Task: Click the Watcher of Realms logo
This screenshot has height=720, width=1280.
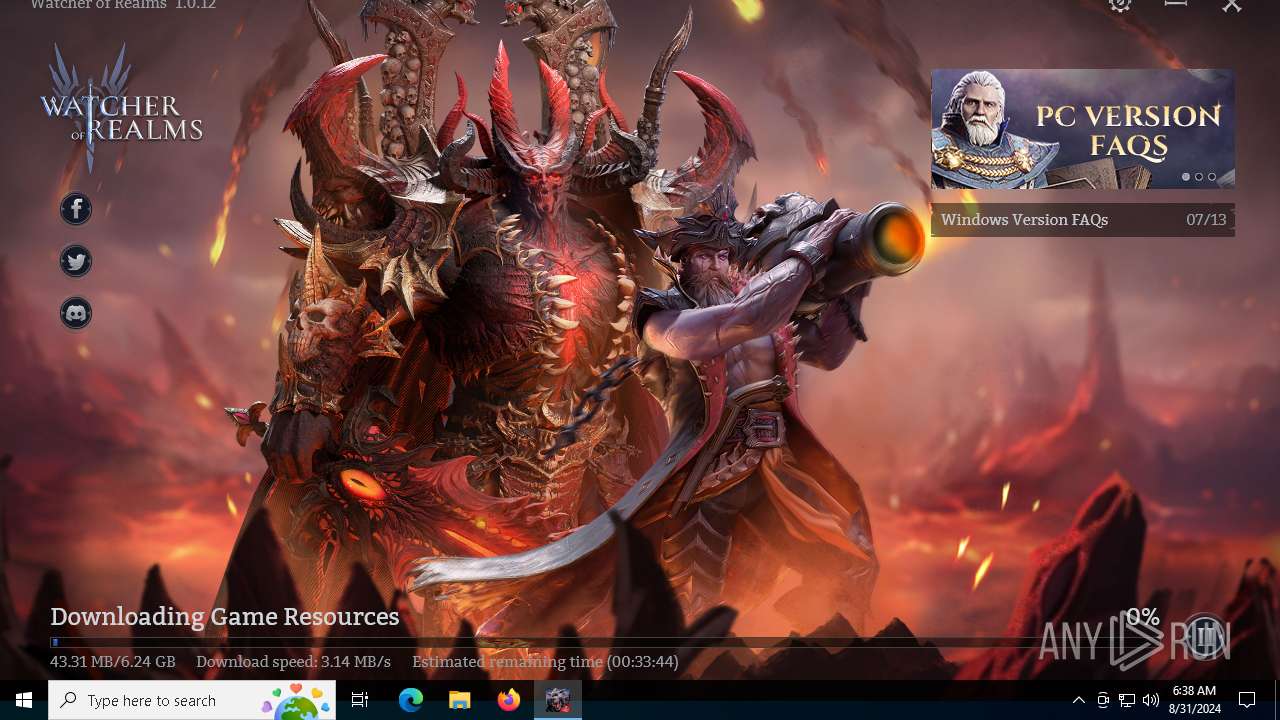Action: click(121, 107)
